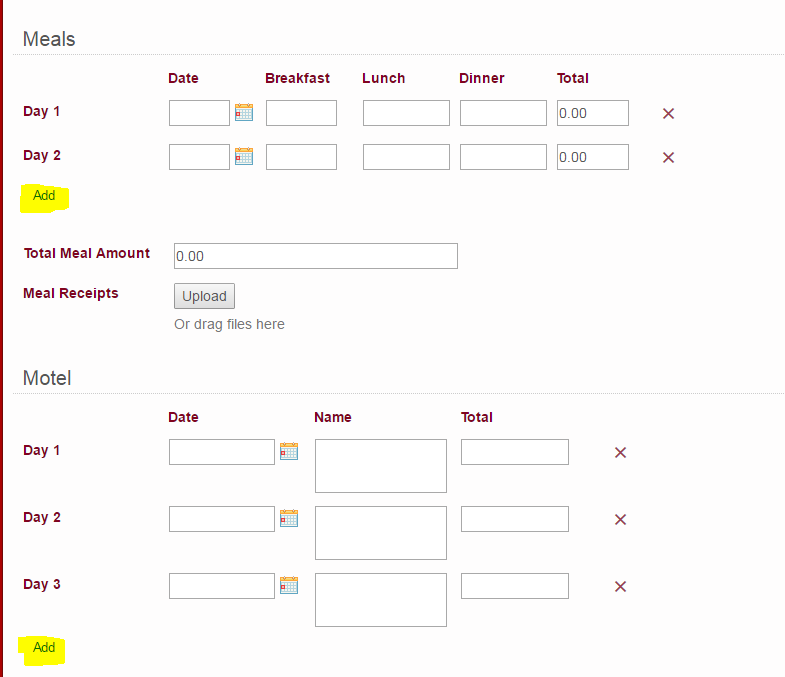The image size is (785, 677).
Task: Open calendar picker for Motel Day 3
Action: pyautogui.click(x=289, y=585)
